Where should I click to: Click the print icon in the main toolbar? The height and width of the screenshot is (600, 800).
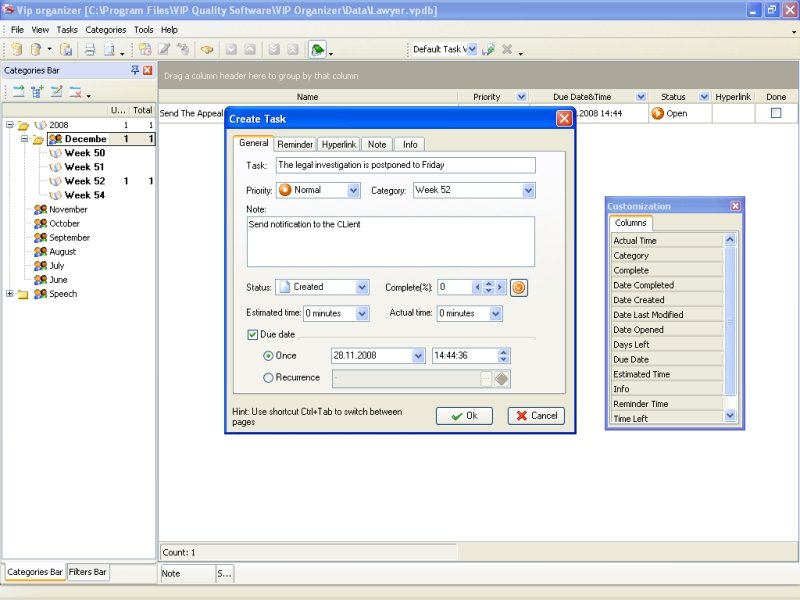click(x=89, y=49)
